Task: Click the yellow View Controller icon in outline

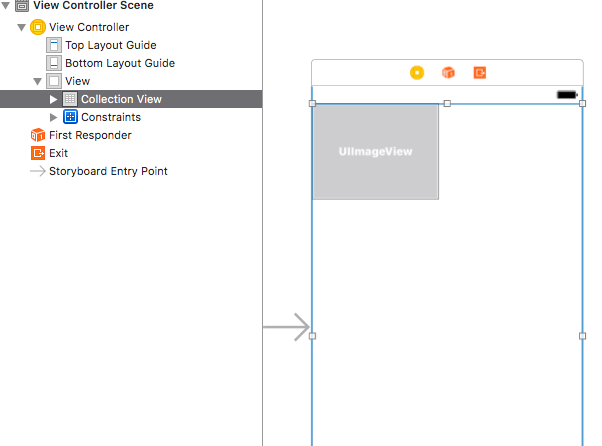Action: click(x=38, y=27)
